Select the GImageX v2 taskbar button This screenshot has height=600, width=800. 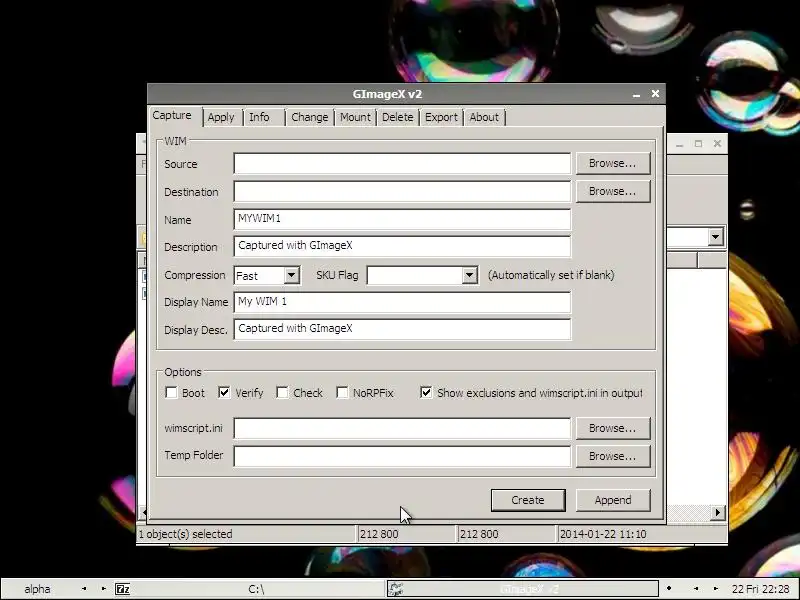523,589
